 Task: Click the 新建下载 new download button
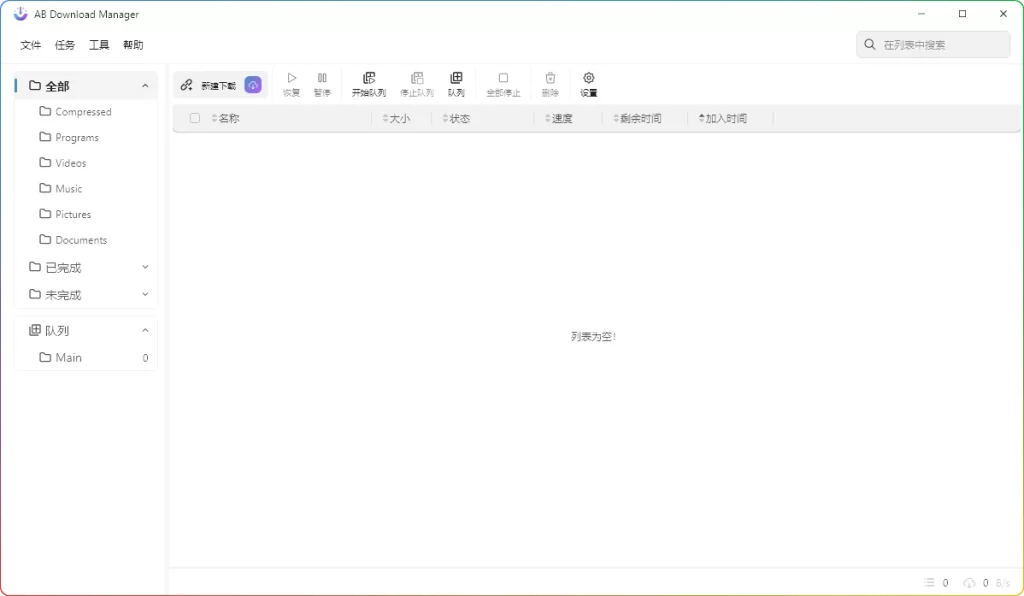pos(210,84)
